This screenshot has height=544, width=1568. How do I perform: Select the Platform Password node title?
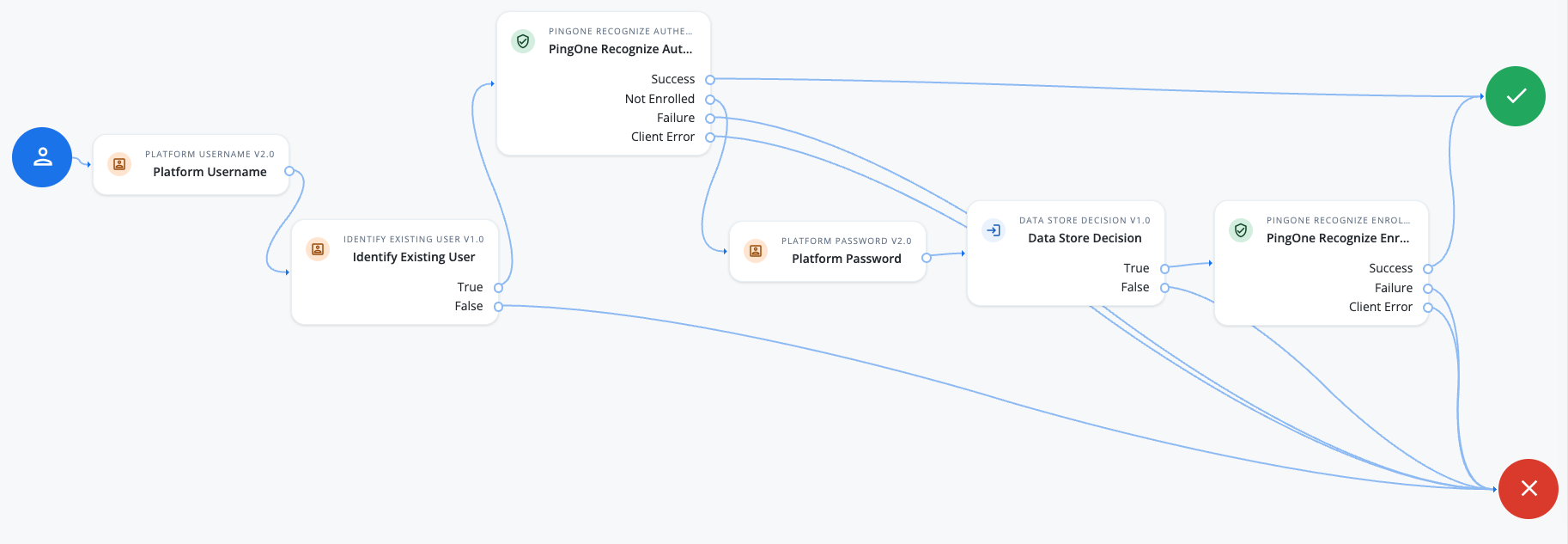point(847,259)
